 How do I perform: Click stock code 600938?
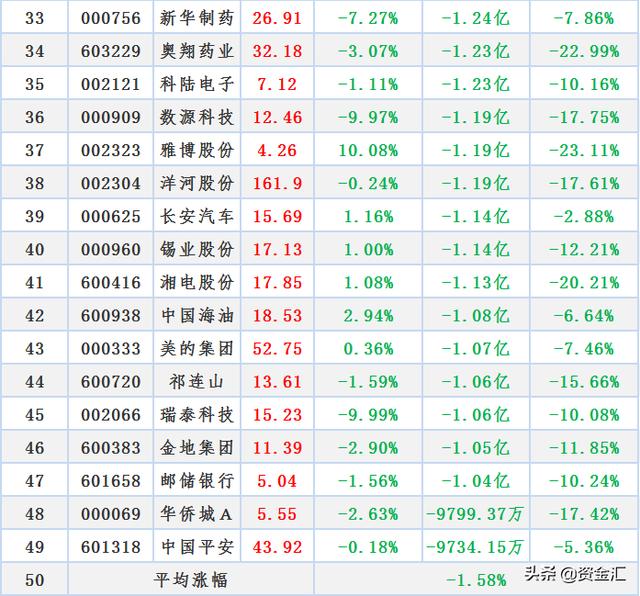coord(111,316)
